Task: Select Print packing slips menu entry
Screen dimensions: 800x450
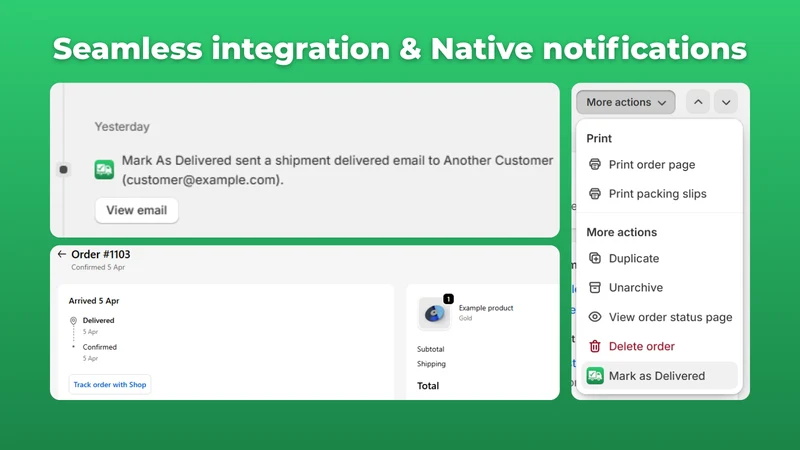Action: [x=660, y=194]
